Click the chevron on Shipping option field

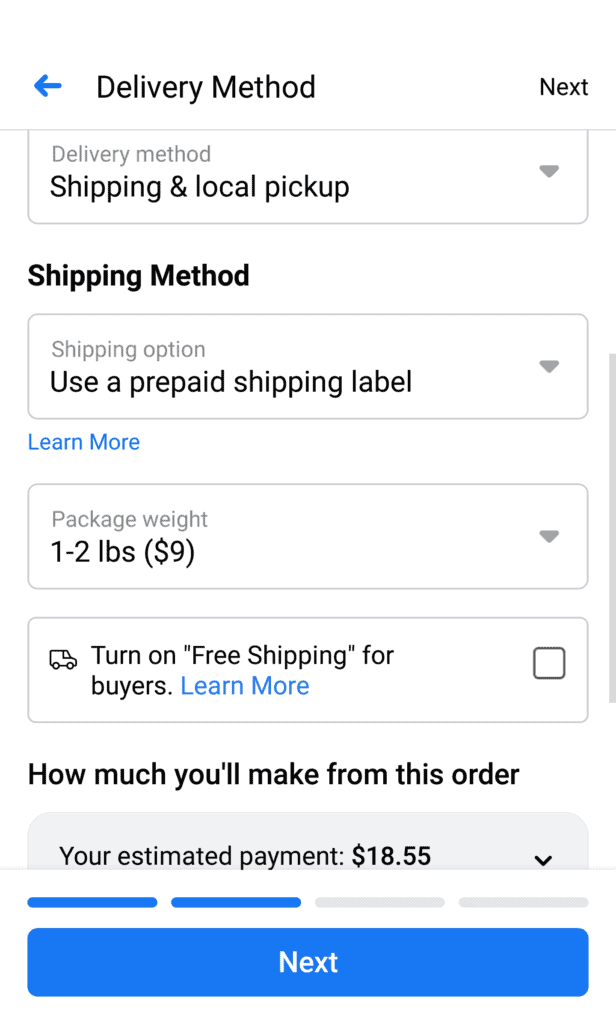click(549, 366)
